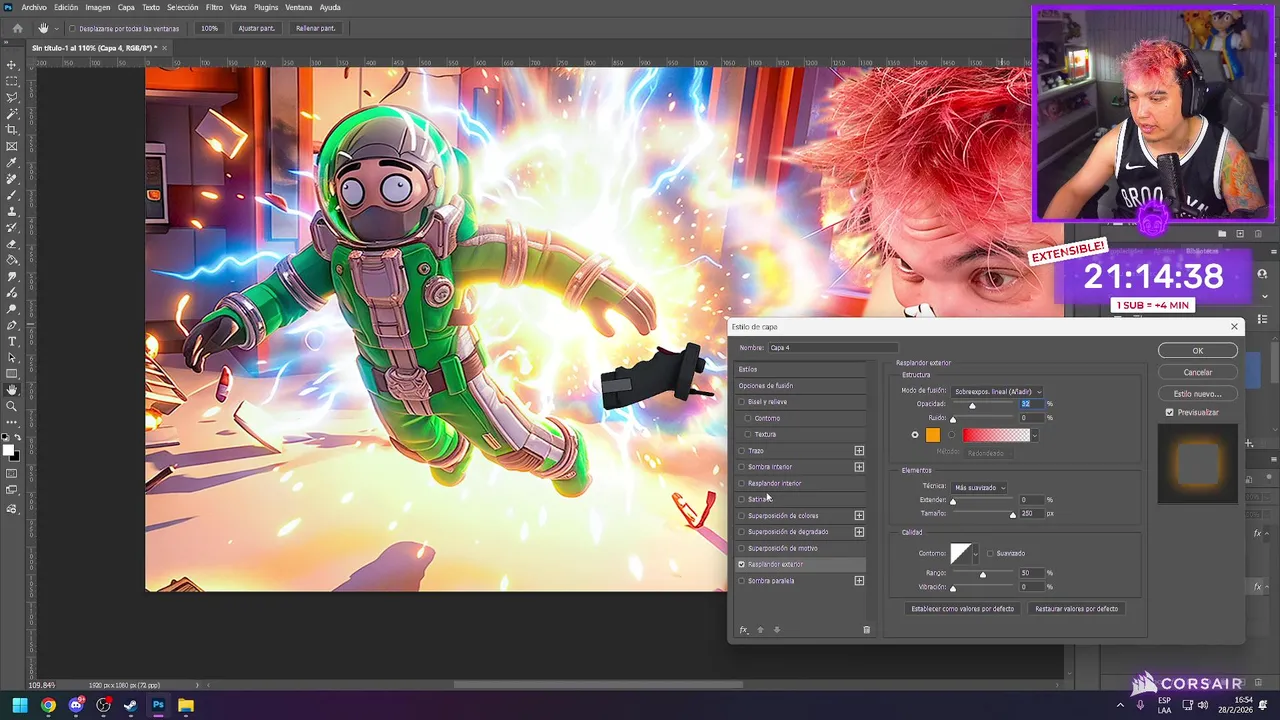Select the Brush tool
The image size is (1280, 720).
tap(12, 195)
